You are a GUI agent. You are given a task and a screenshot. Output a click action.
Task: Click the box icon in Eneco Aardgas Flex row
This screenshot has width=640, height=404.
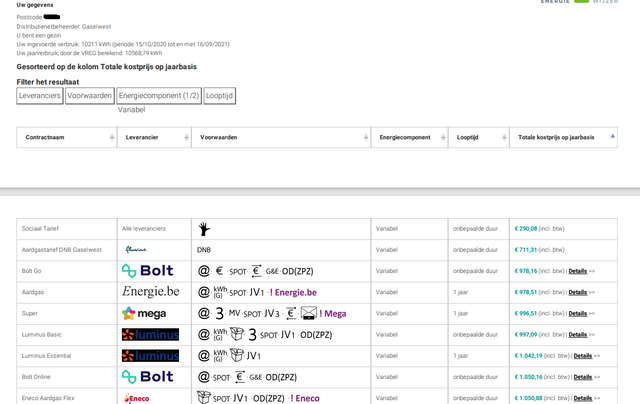pyautogui.click(x=204, y=397)
